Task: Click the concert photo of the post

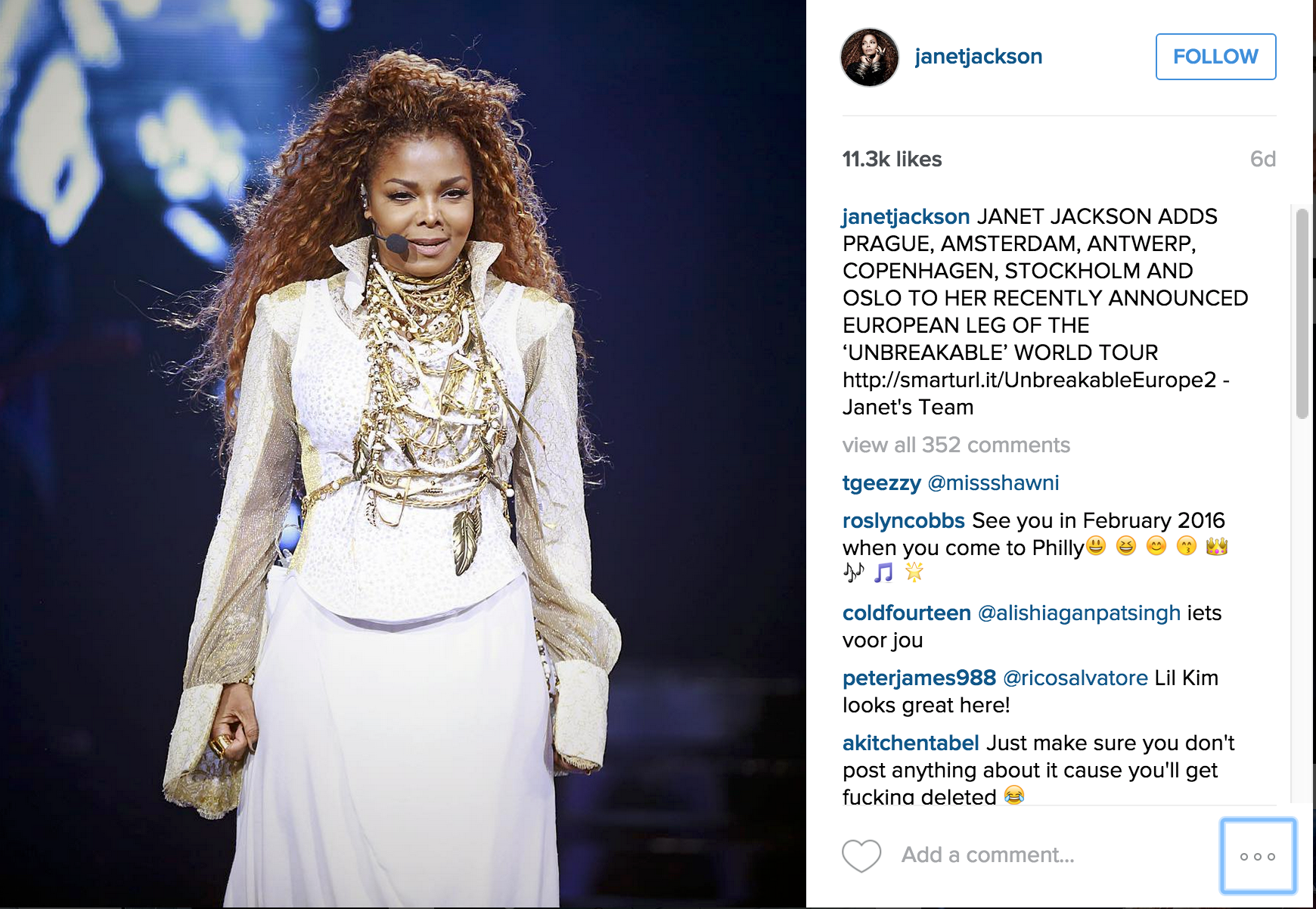Action: click(403, 454)
